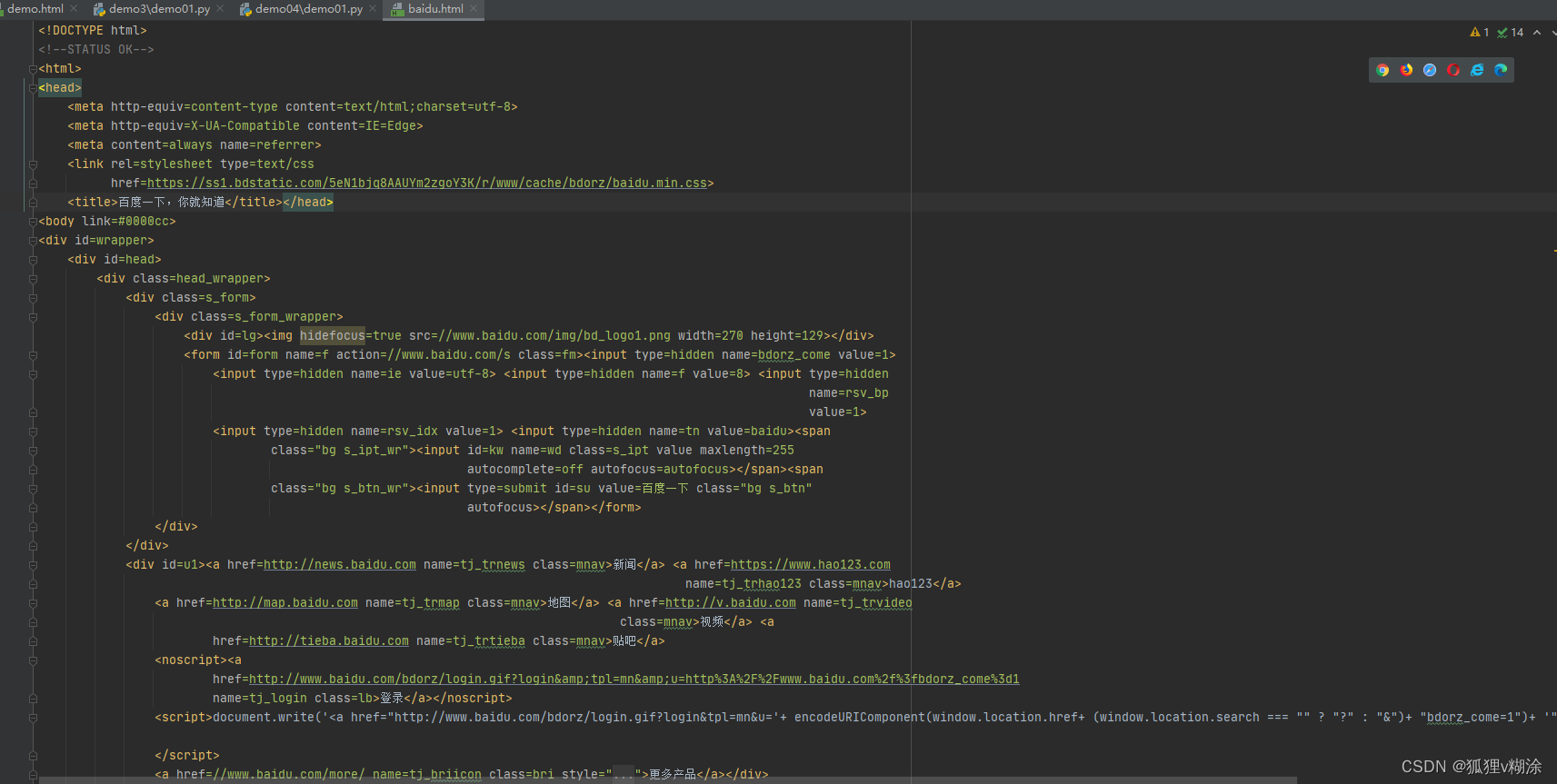Viewport: 1557px width, 784px height.
Task: Click the encodeURIComponent call in script
Action: point(860,718)
